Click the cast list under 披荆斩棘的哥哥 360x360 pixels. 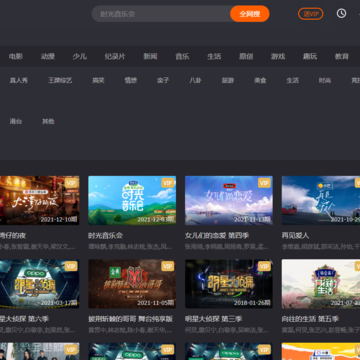130,330
